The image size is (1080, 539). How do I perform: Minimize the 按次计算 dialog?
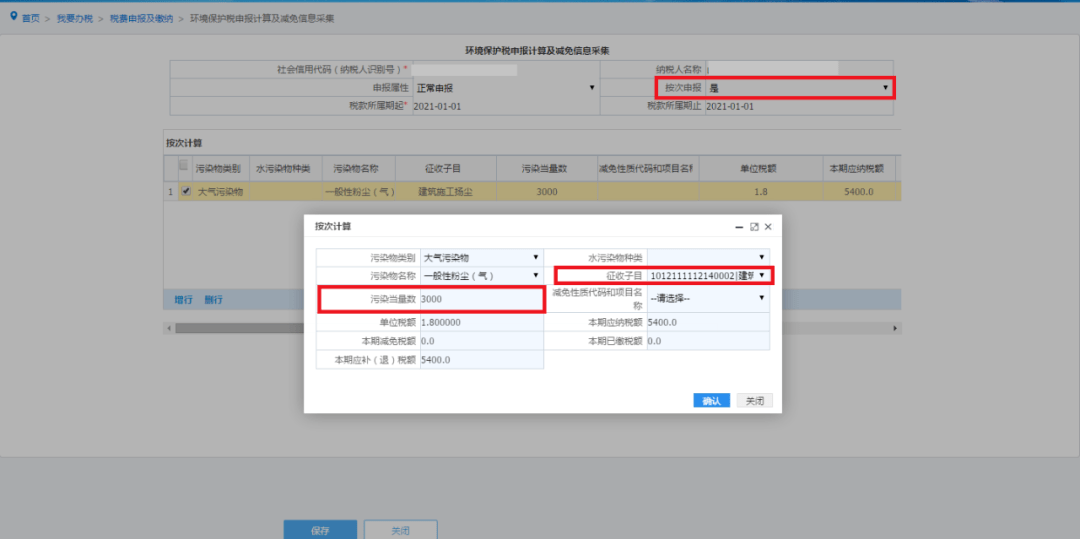739,226
